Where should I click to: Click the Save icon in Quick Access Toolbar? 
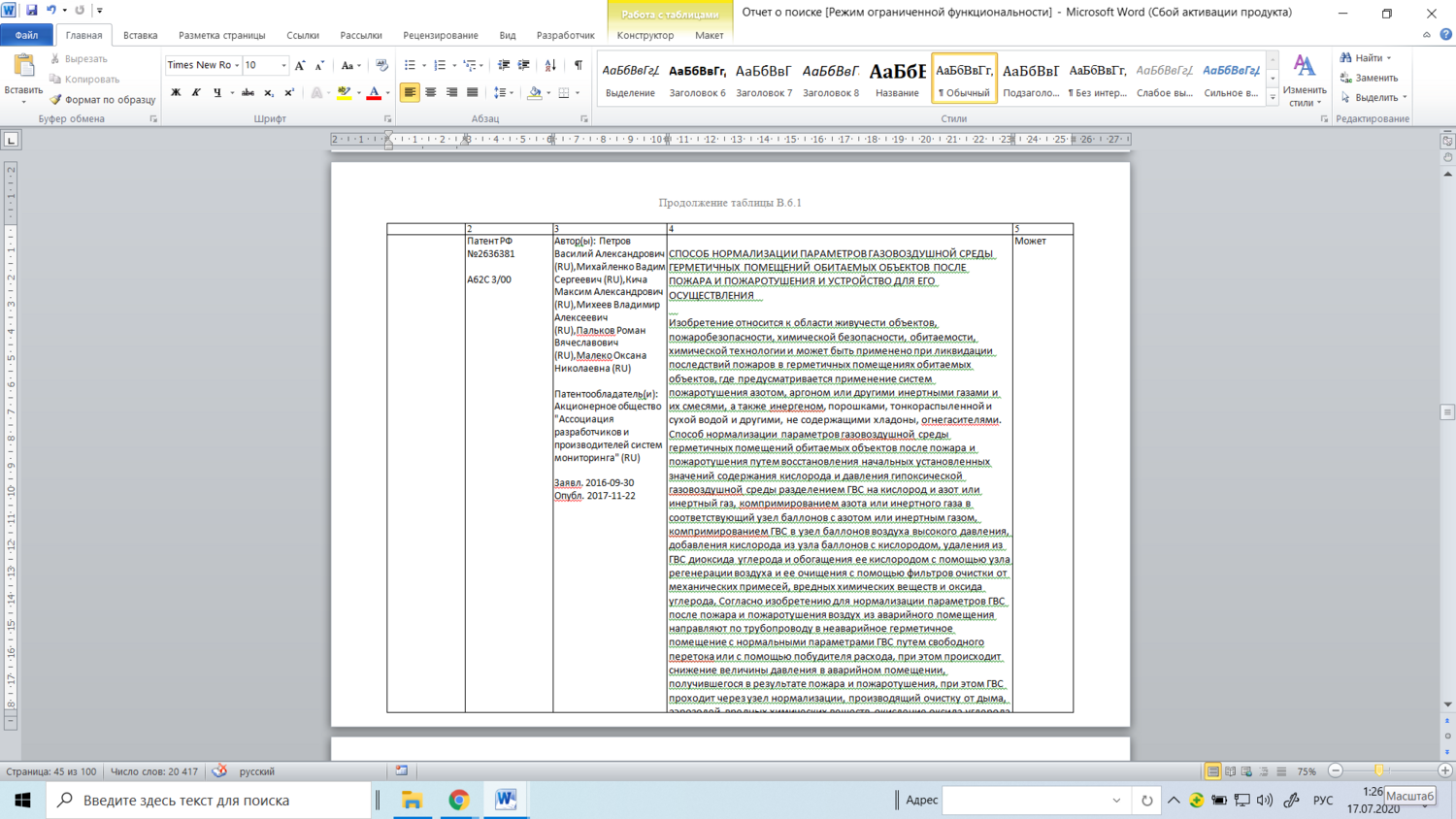pyautogui.click(x=31, y=11)
